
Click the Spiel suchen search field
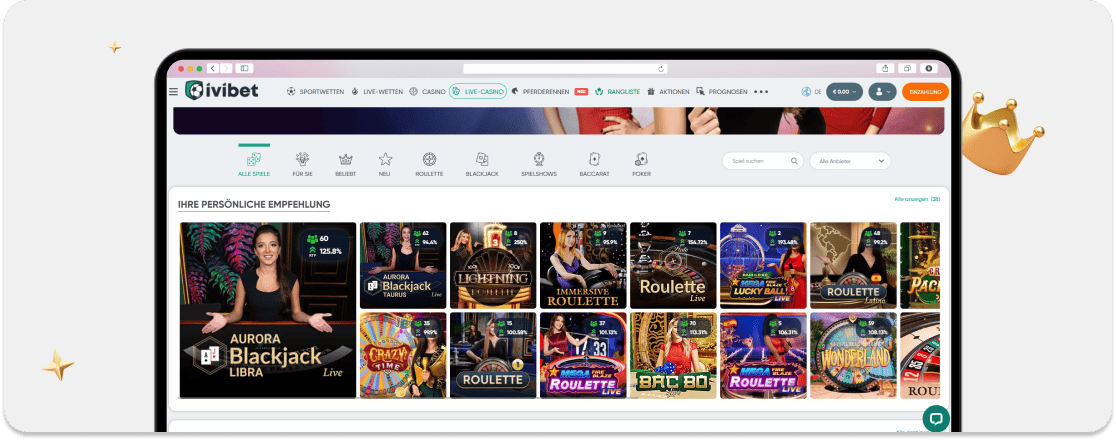(x=762, y=161)
